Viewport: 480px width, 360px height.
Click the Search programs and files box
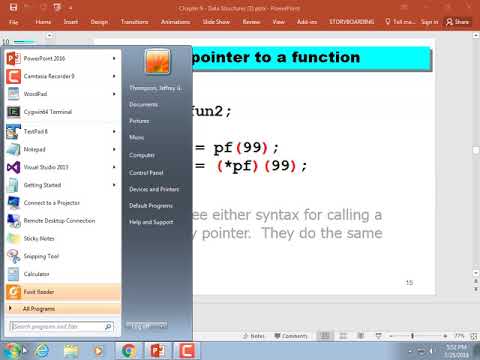click(x=62, y=327)
